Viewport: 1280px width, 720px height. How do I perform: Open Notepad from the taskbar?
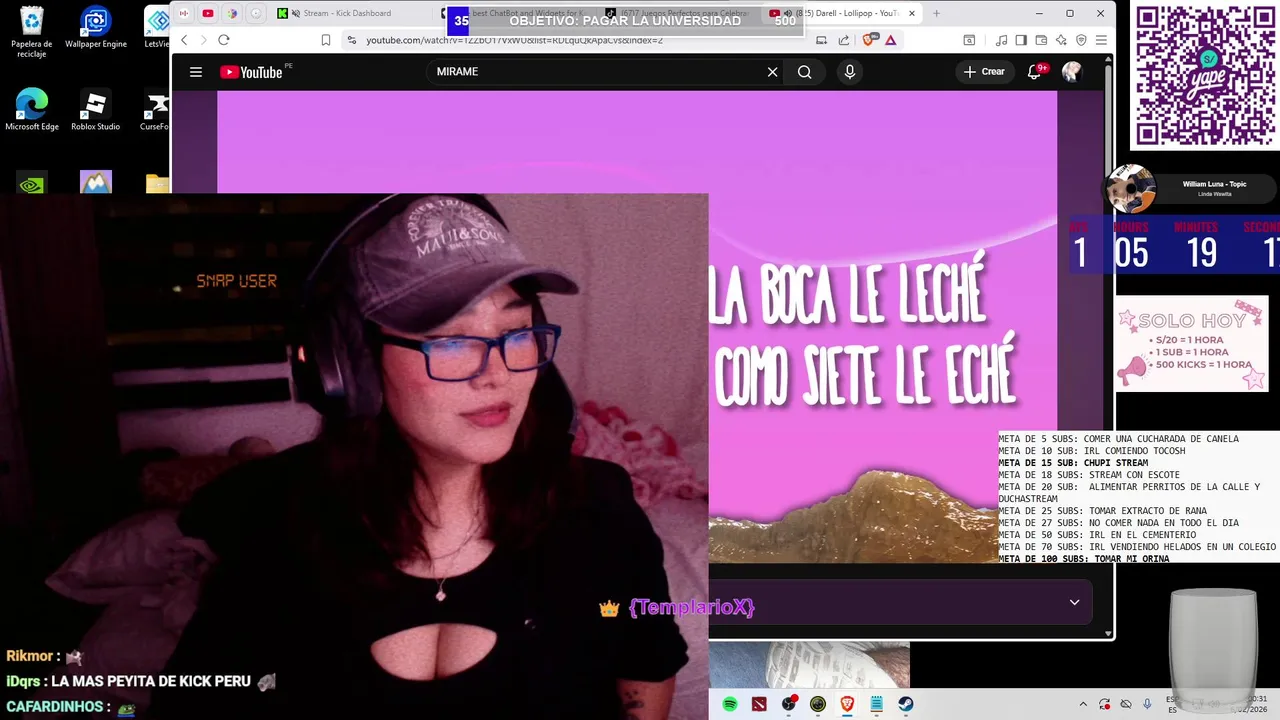876,704
